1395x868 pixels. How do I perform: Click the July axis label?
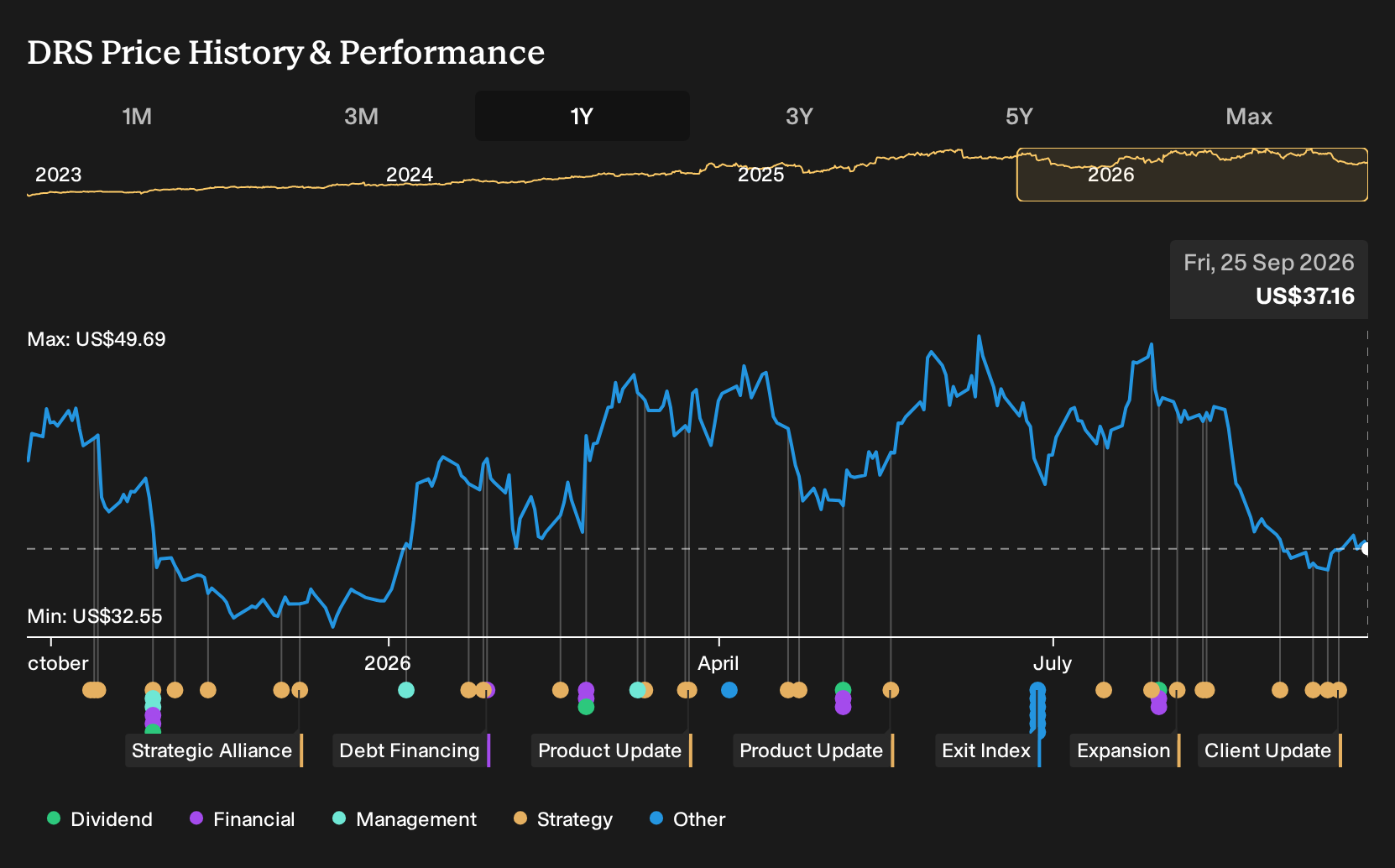(1053, 663)
